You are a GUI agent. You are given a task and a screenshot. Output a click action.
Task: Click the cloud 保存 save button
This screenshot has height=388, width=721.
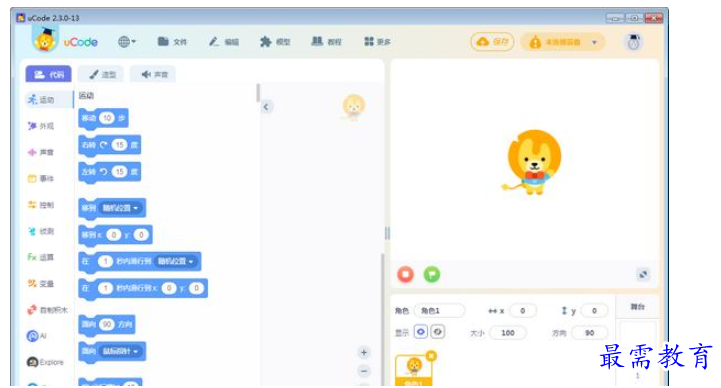(x=492, y=42)
